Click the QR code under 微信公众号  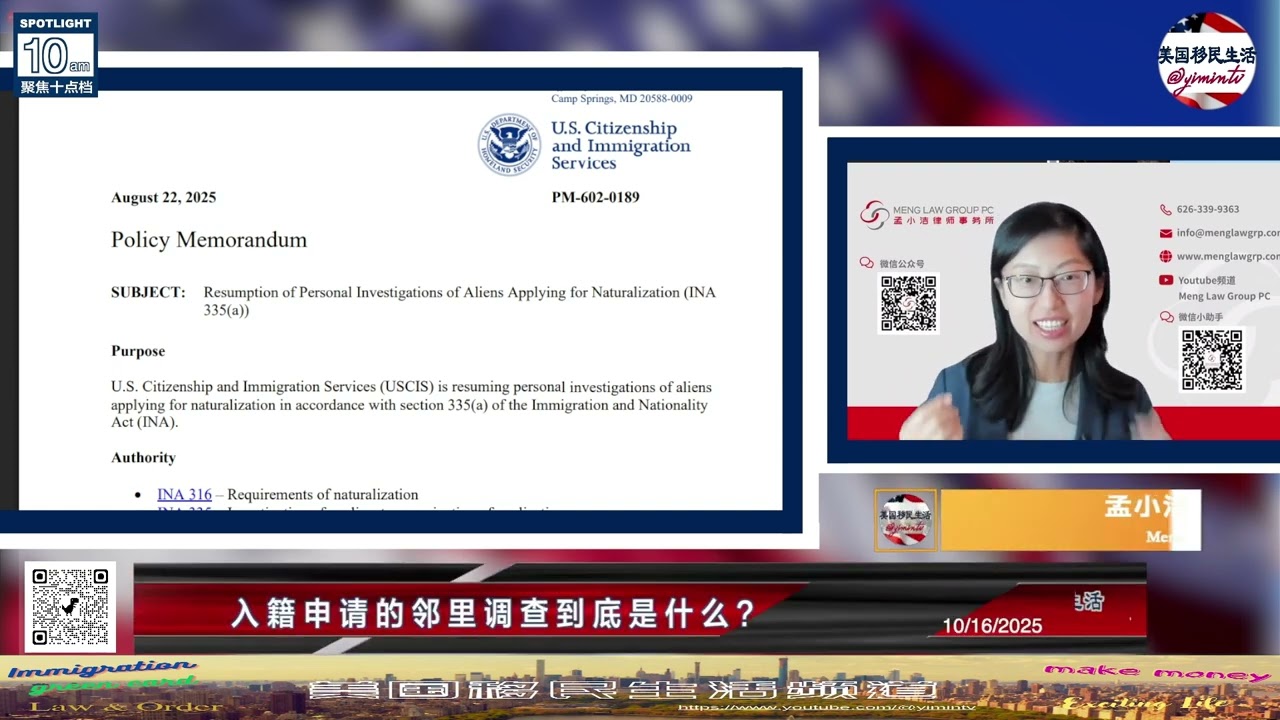(x=908, y=304)
